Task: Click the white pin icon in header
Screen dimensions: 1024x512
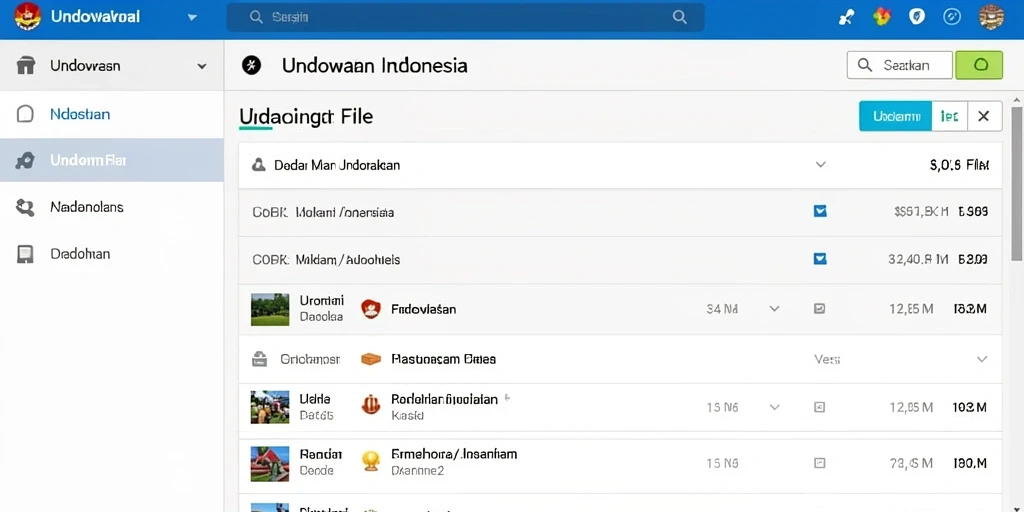Action: click(846, 18)
